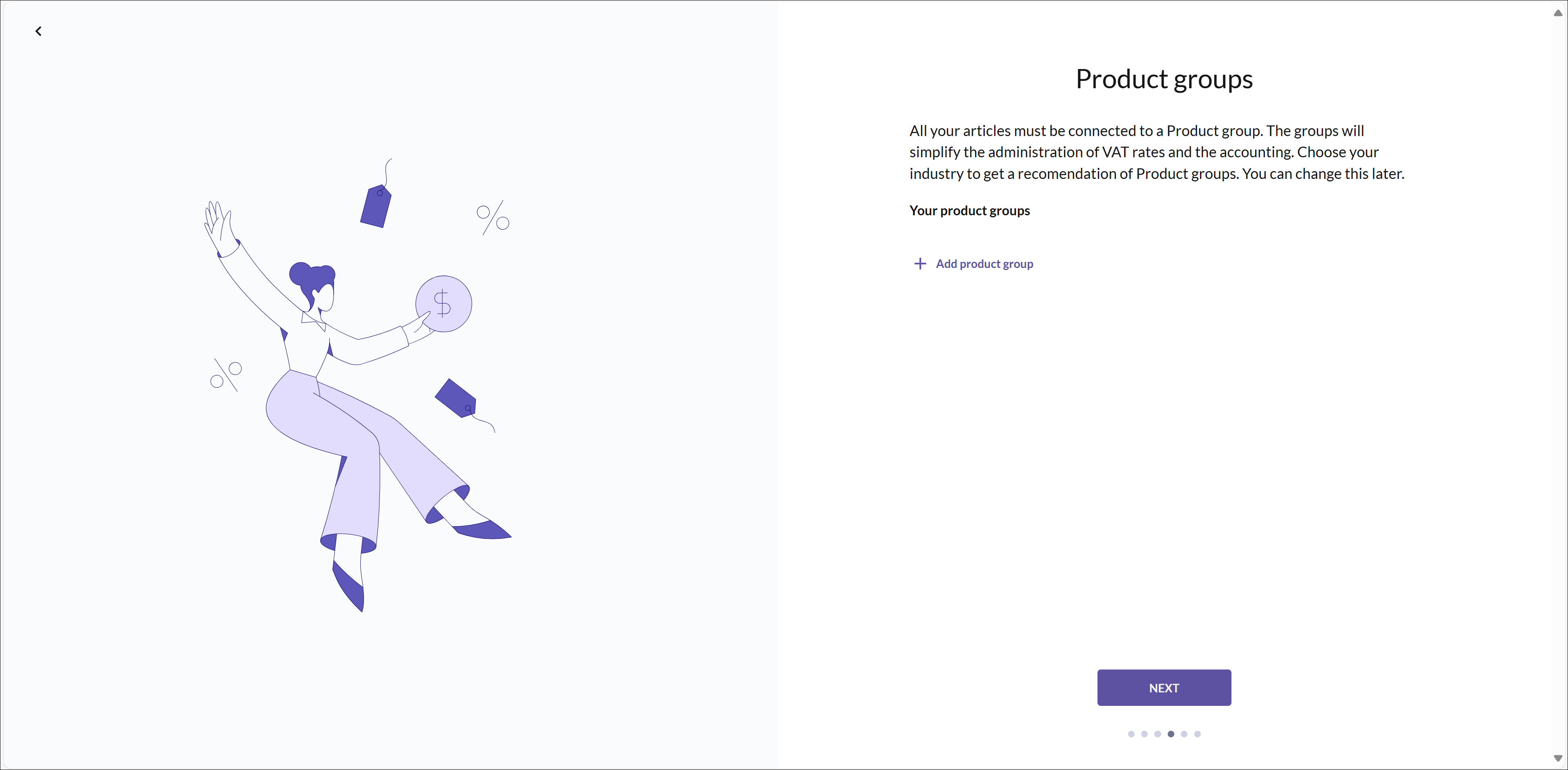Go back using the left chevron arrow
This screenshot has width=1568, height=770.
[x=38, y=31]
